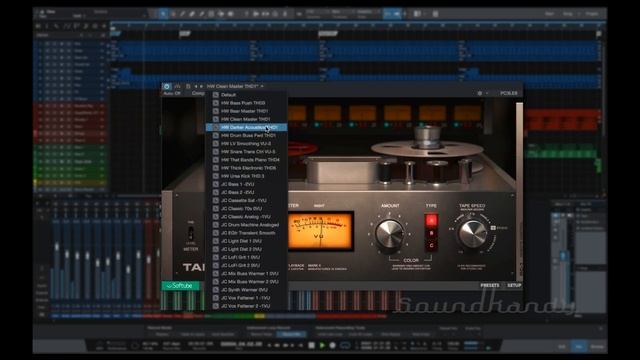Click the transport Record button
Screen dimensions: 640x360
[333, 345]
